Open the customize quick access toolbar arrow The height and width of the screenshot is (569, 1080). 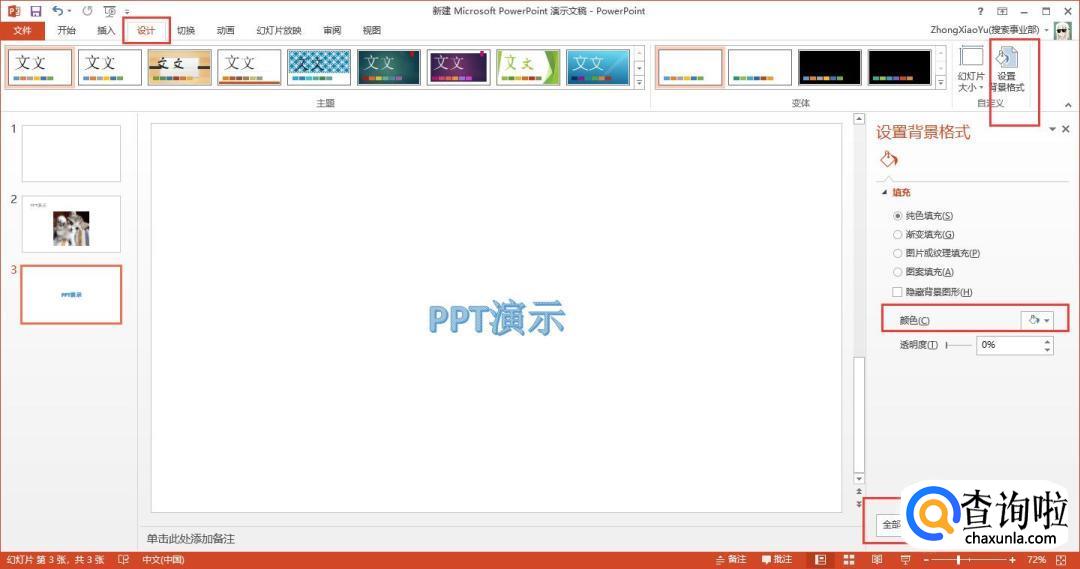(127, 12)
